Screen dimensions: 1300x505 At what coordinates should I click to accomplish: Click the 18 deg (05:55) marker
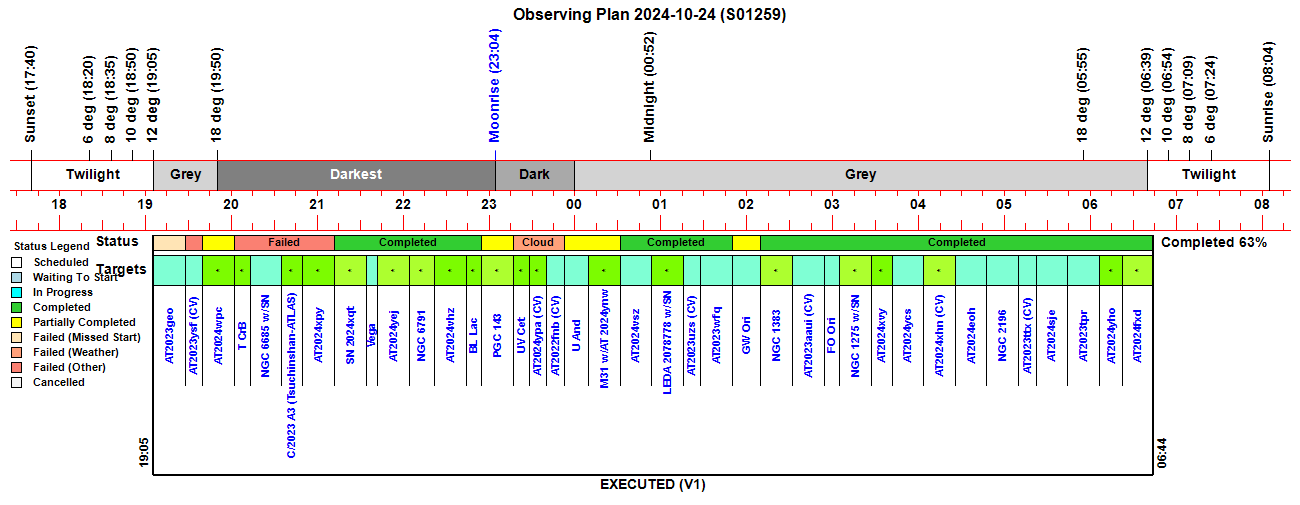(x=1082, y=95)
